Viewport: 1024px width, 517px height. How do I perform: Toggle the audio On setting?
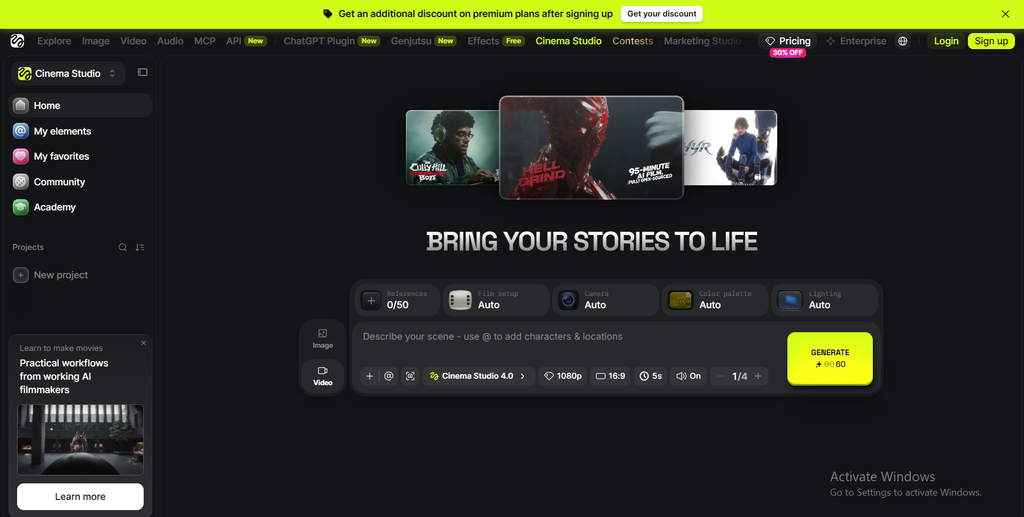(688, 376)
